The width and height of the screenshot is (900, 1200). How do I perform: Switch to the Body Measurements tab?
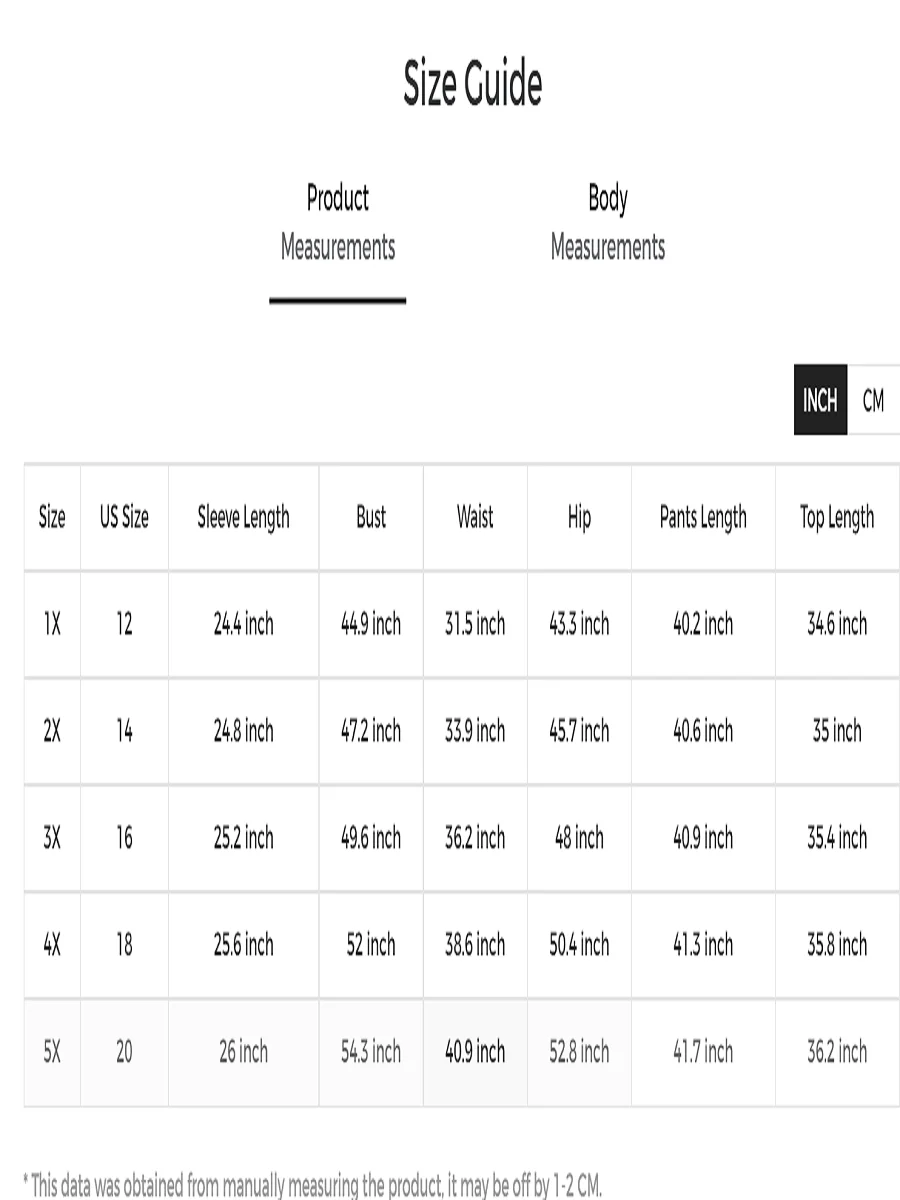607,222
